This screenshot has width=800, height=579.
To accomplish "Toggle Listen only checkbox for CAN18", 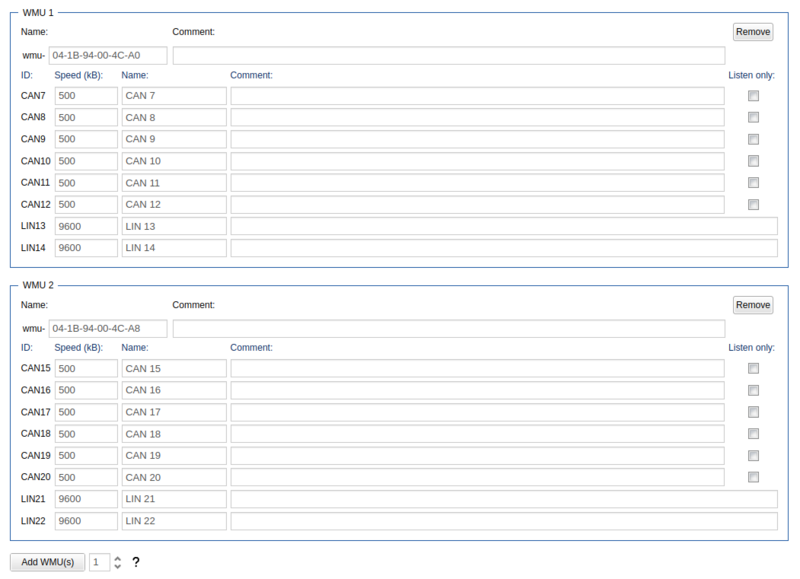I will tap(753, 433).
